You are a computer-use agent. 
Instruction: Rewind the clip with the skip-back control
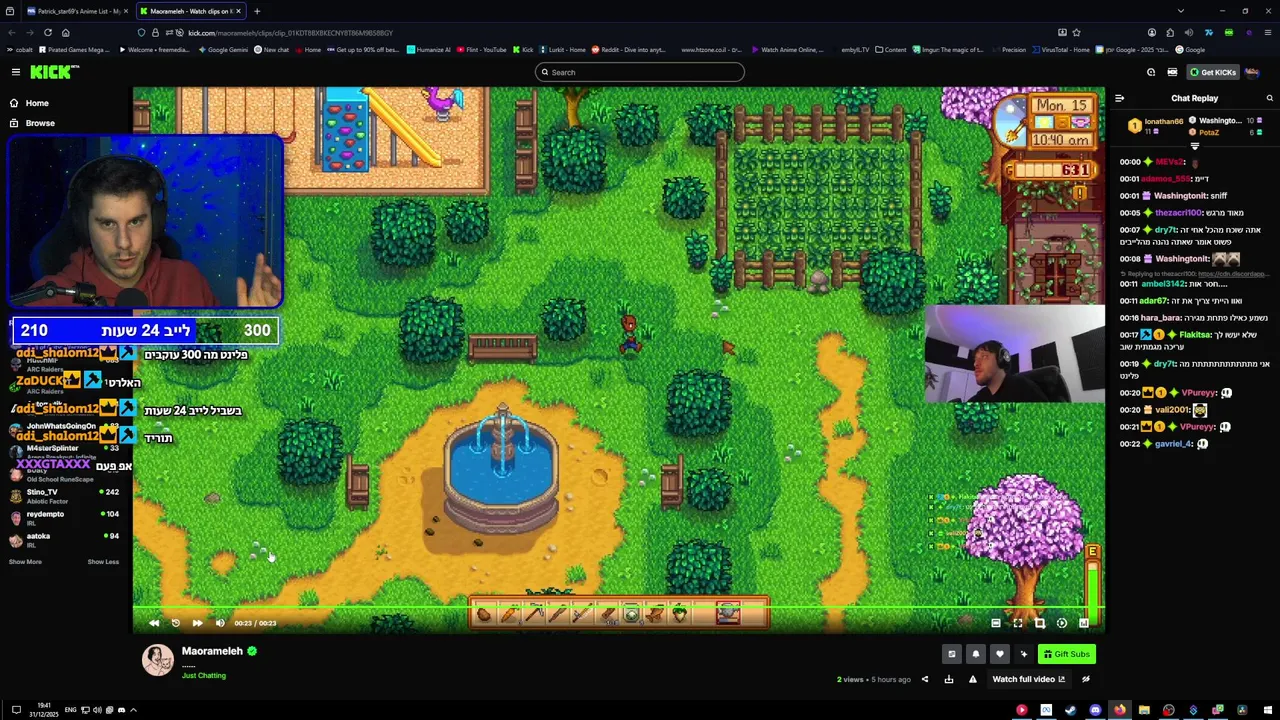coord(154,623)
